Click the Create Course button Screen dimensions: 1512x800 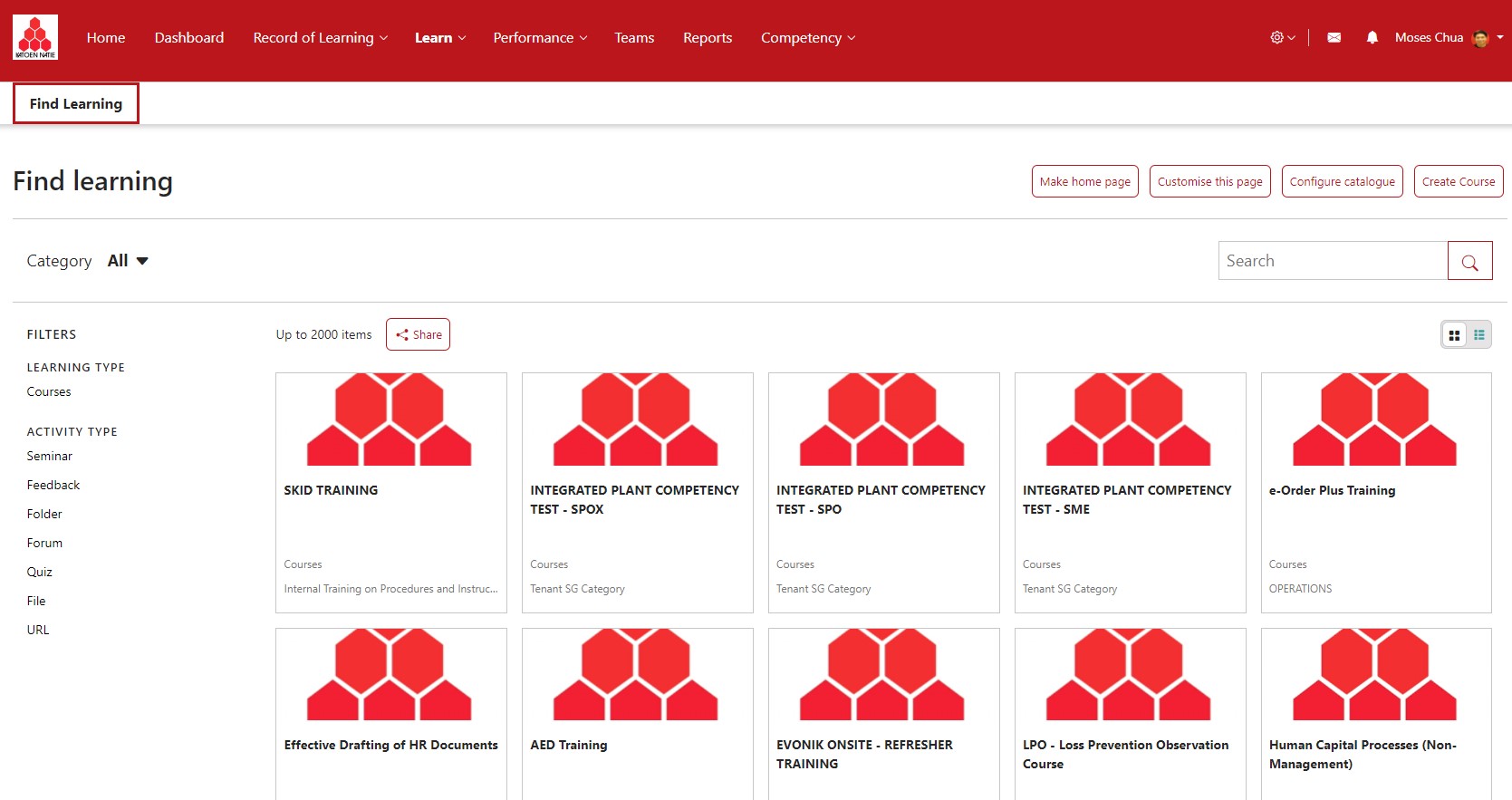pyautogui.click(x=1458, y=181)
